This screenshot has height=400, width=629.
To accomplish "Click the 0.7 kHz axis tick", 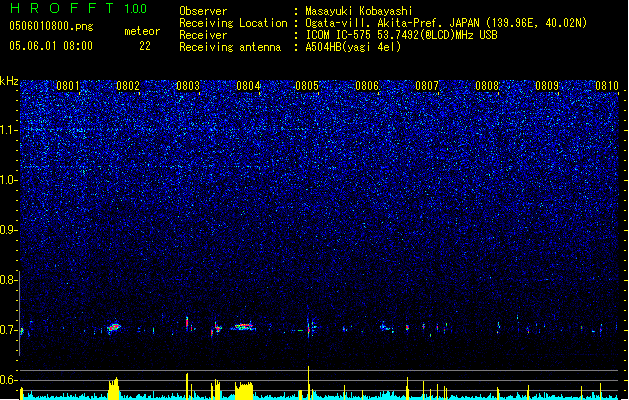I will (x=9, y=330).
